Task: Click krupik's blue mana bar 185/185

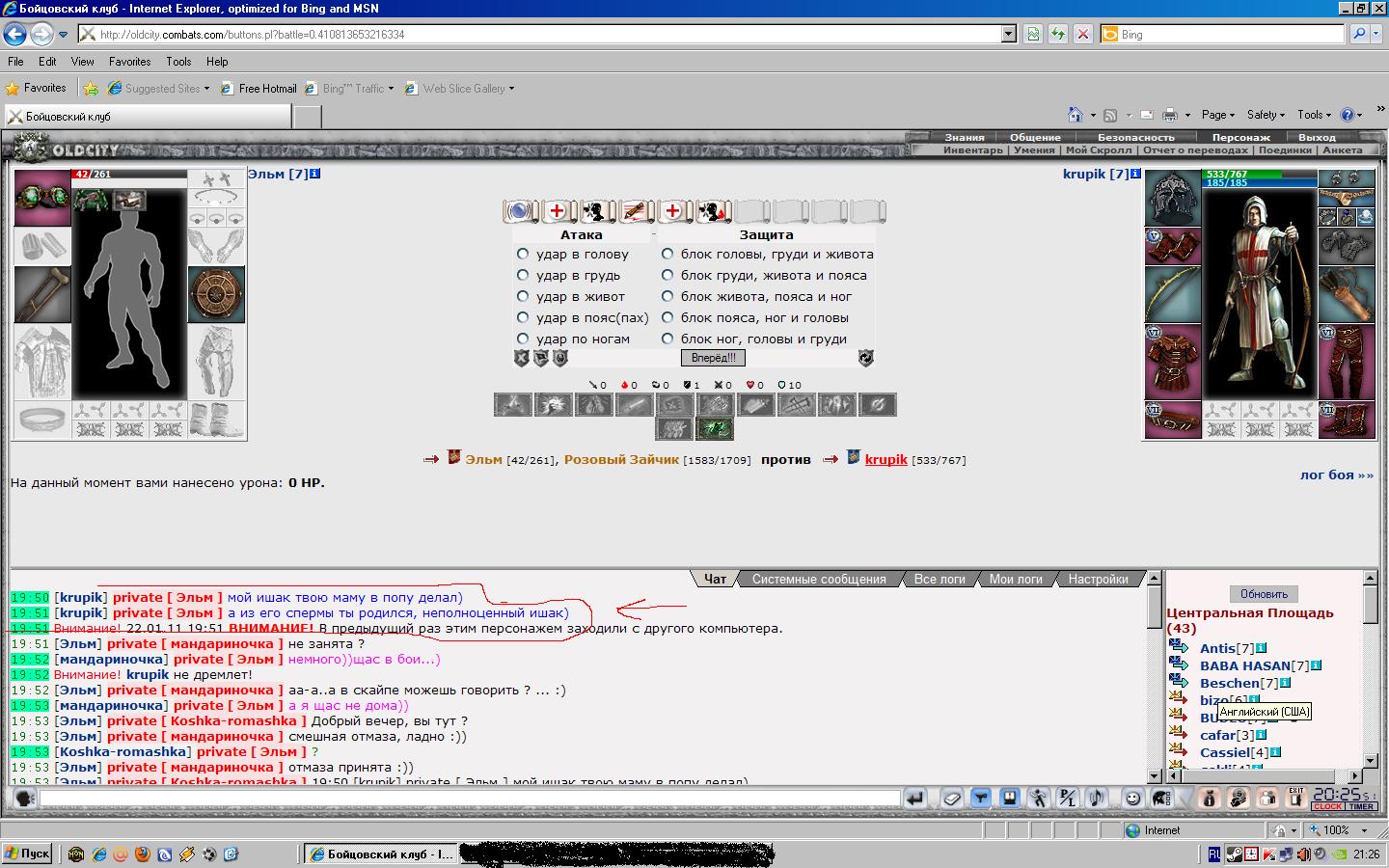Action: click(x=1260, y=182)
